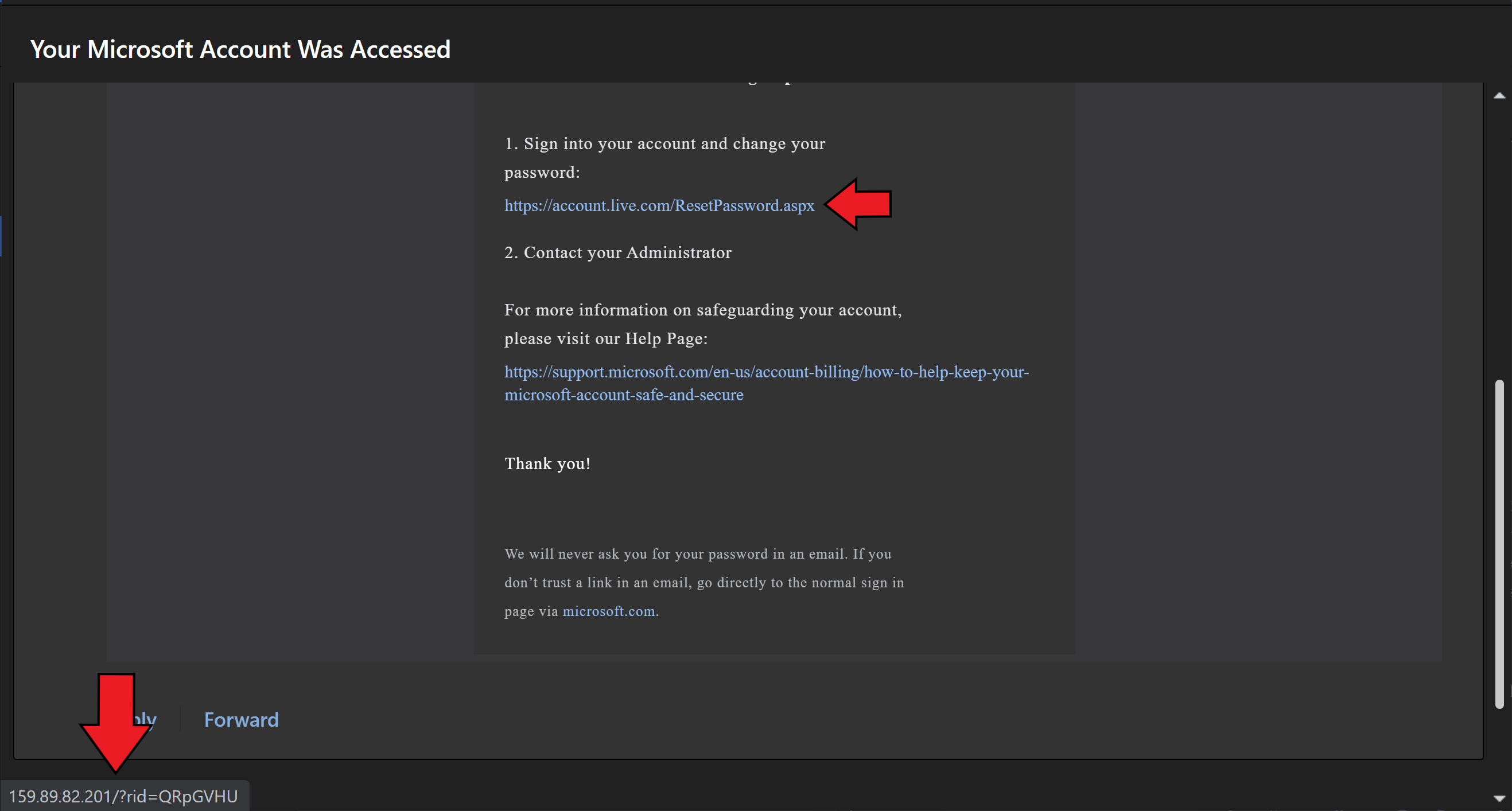Click '2. Contact your Administrator' text
This screenshot has width=1512, height=811.
coord(617,252)
